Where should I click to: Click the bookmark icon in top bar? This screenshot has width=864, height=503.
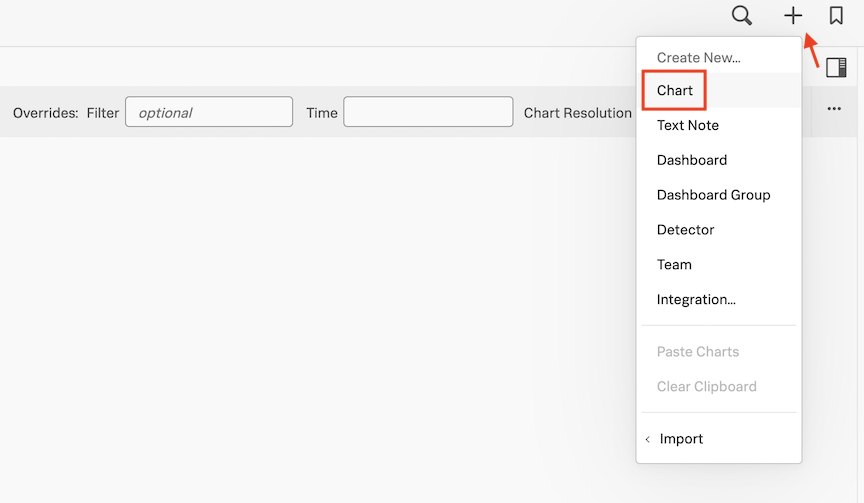836,16
